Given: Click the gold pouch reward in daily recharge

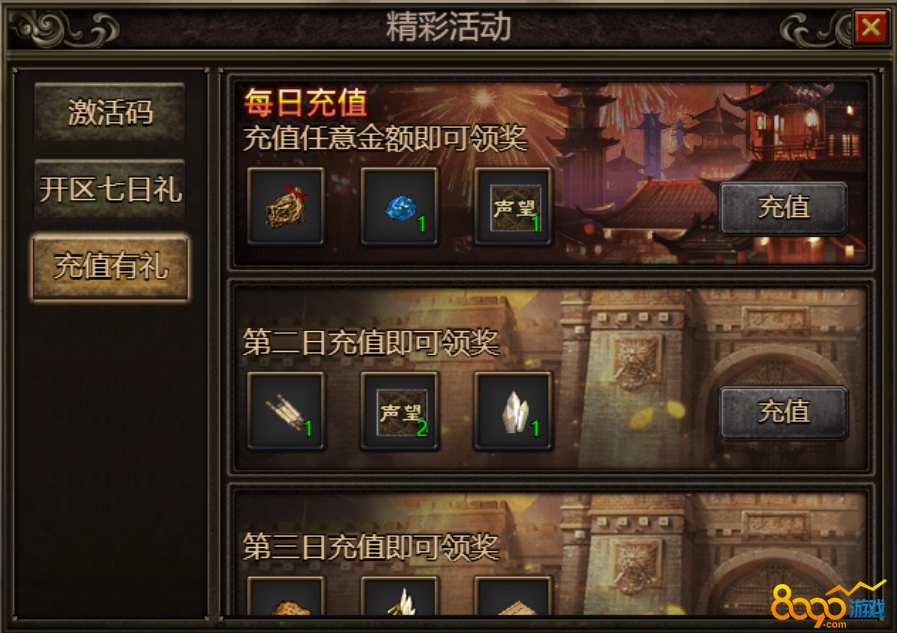Looking at the screenshot, I should [x=286, y=206].
